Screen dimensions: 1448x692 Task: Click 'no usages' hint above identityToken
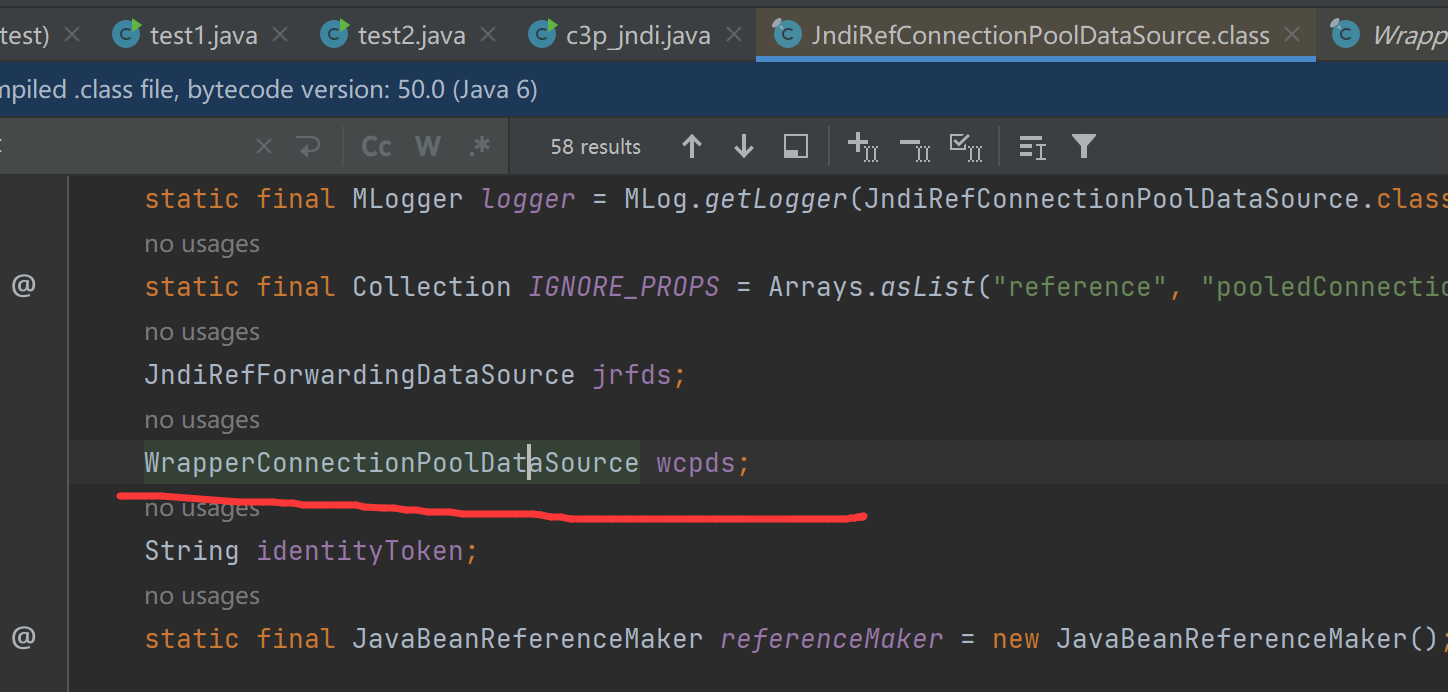[x=202, y=509]
